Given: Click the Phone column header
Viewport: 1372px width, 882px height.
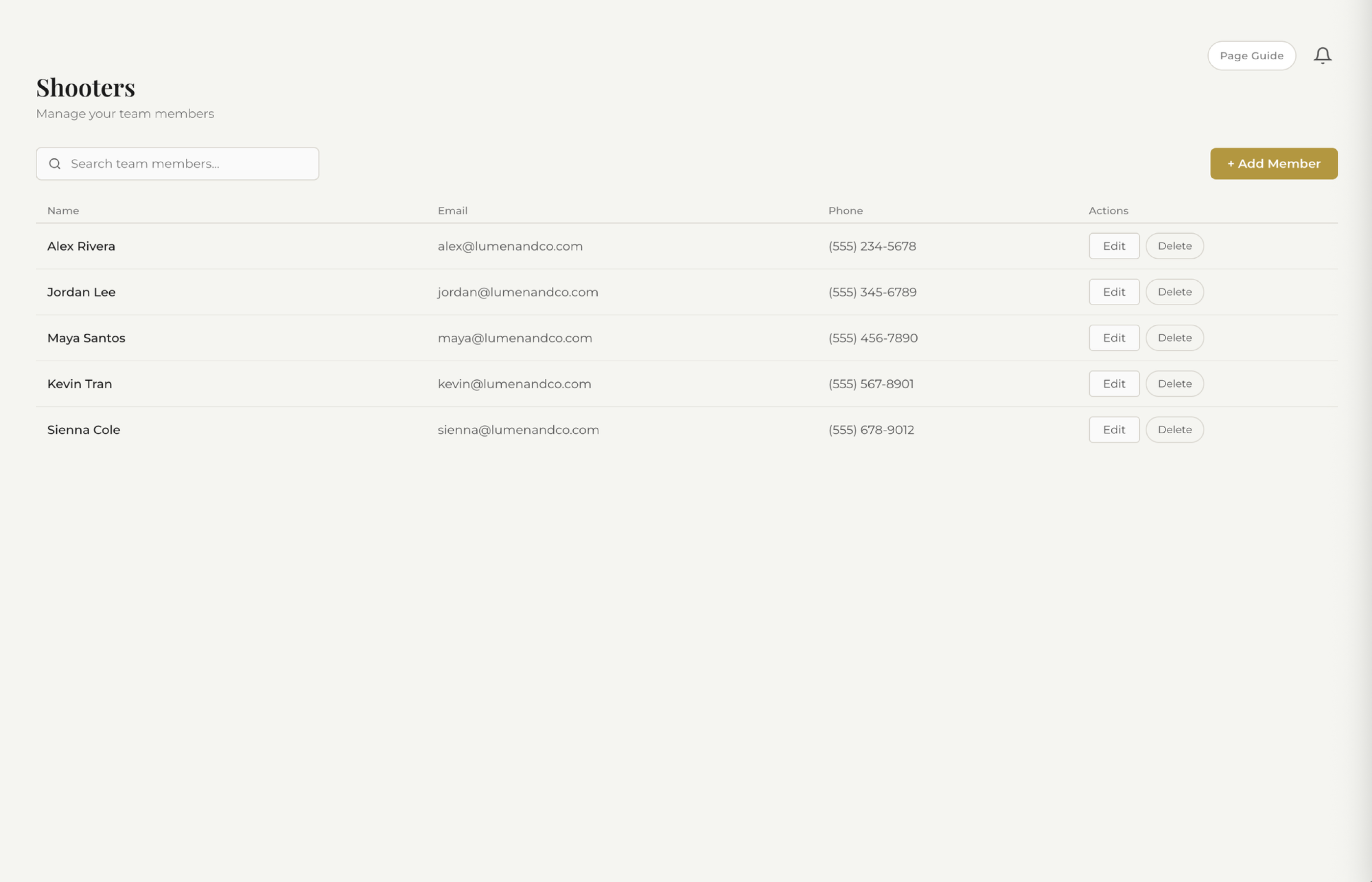Looking at the screenshot, I should (846, 210).
